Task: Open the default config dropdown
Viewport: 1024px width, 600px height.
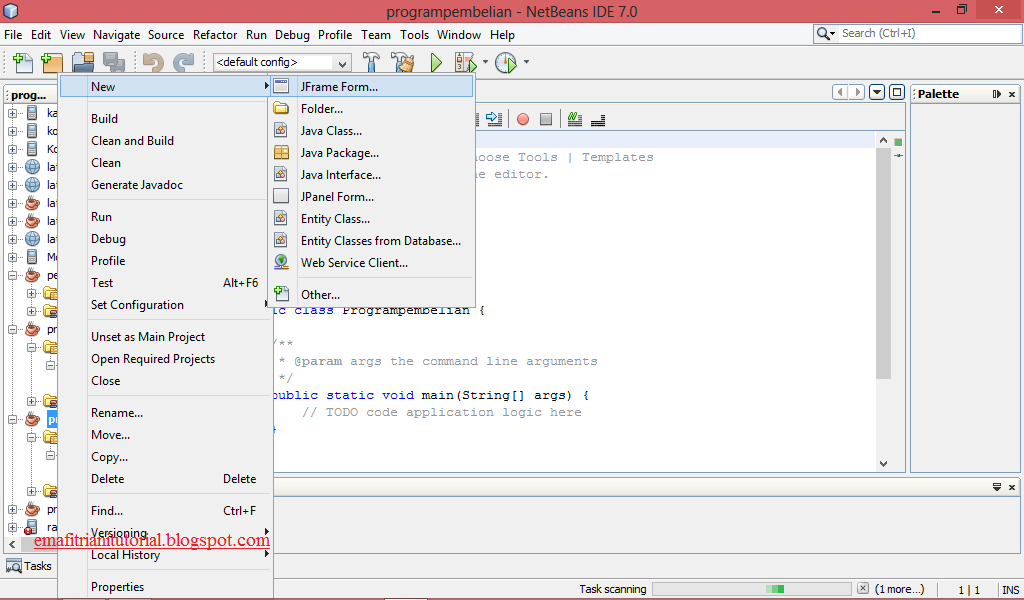Action: (279, 62)
